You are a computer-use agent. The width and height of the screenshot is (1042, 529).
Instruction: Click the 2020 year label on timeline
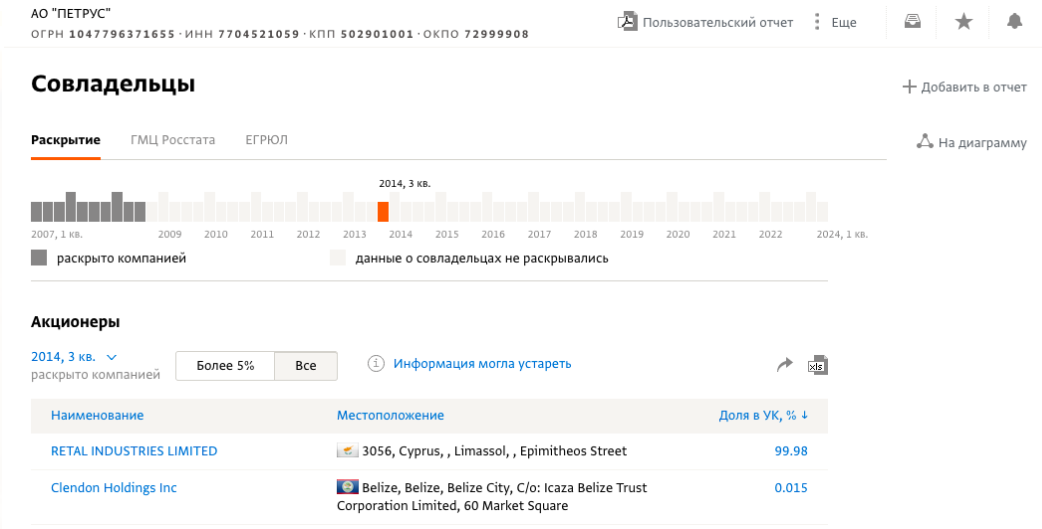pos(678,235)
